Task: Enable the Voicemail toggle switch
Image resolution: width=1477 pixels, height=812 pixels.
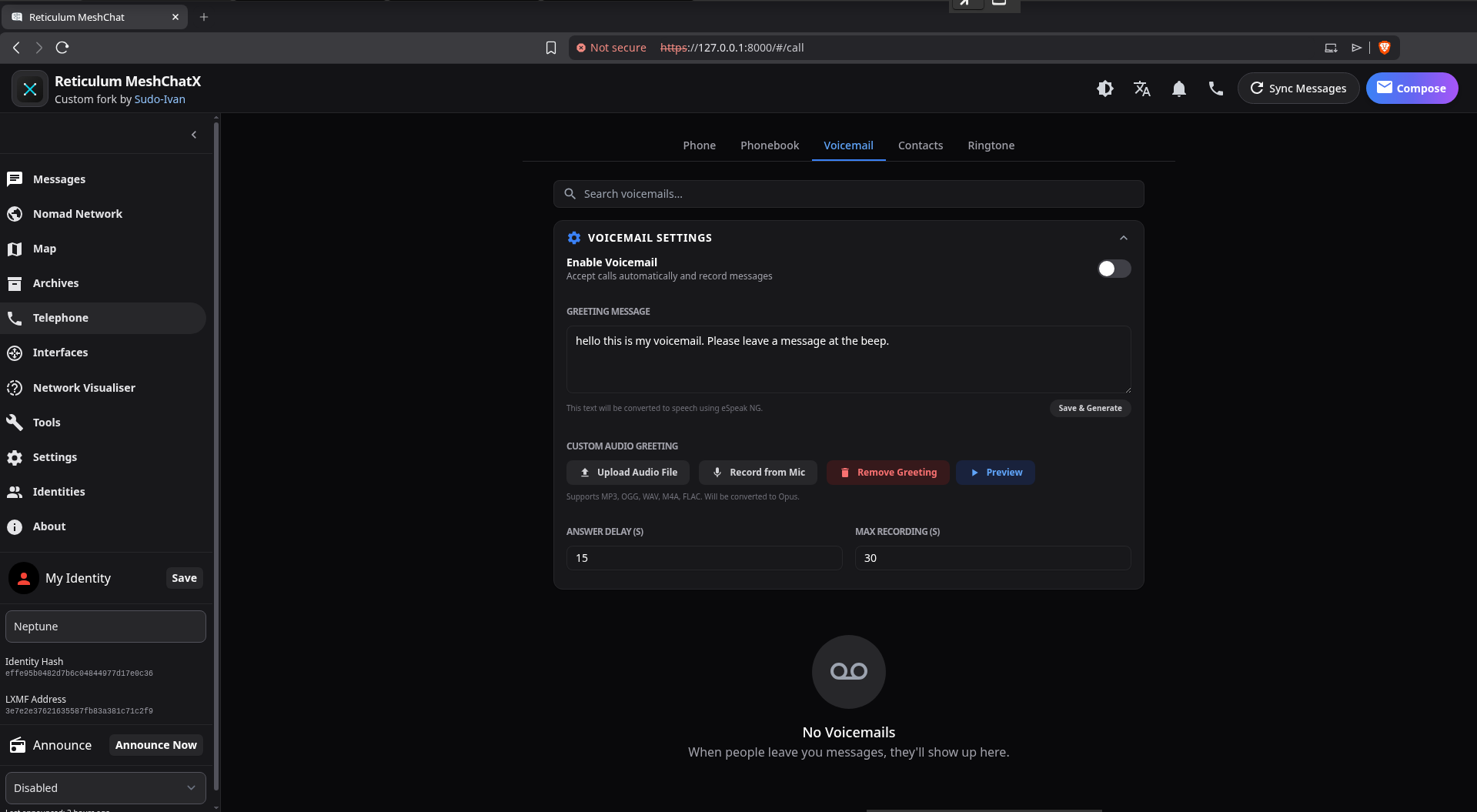Action: pyautogui.click(x=1113, y=269)
